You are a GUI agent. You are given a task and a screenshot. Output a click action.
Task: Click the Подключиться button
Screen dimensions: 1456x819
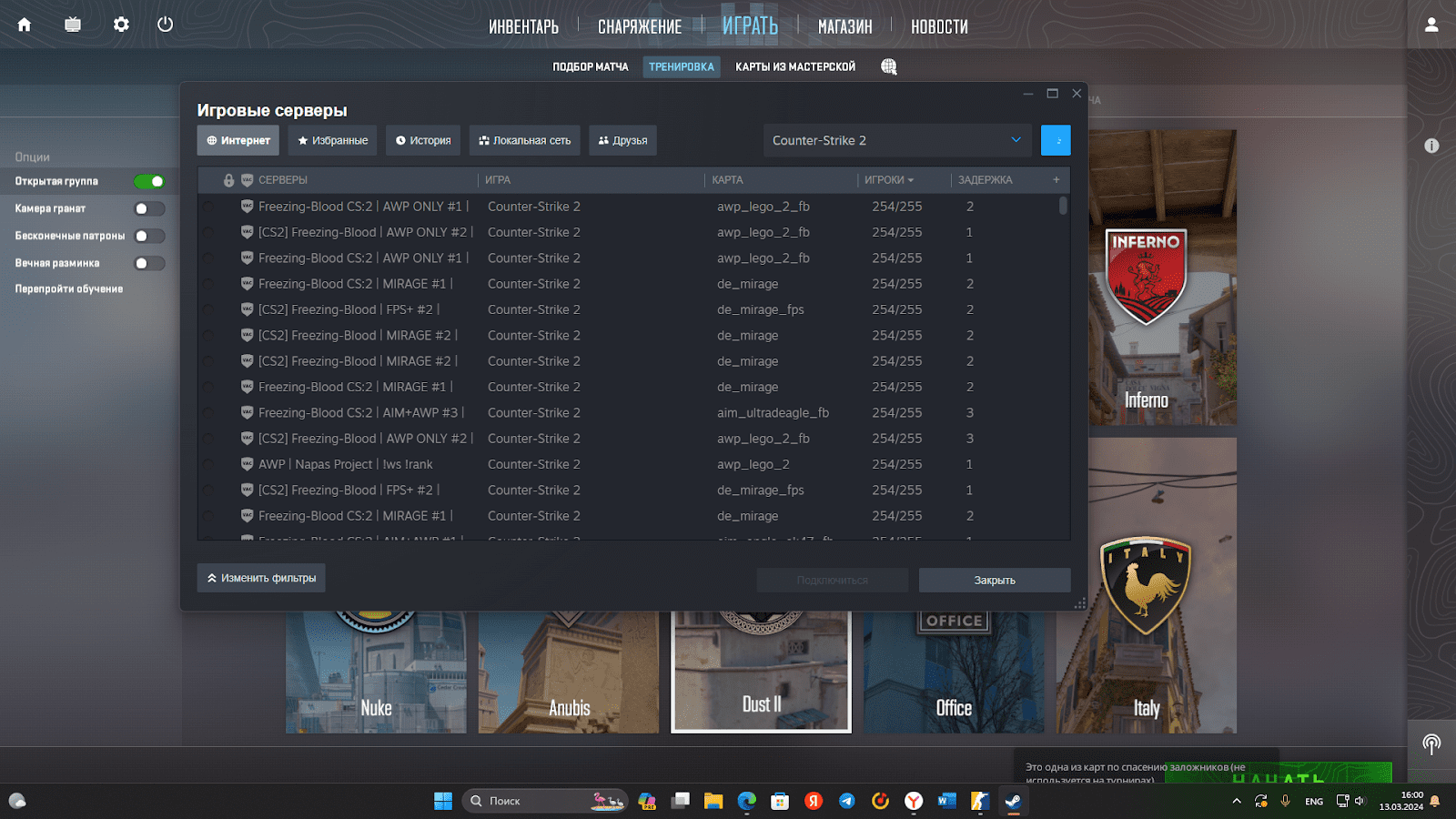pyautogui.click(x=833, y=580)
